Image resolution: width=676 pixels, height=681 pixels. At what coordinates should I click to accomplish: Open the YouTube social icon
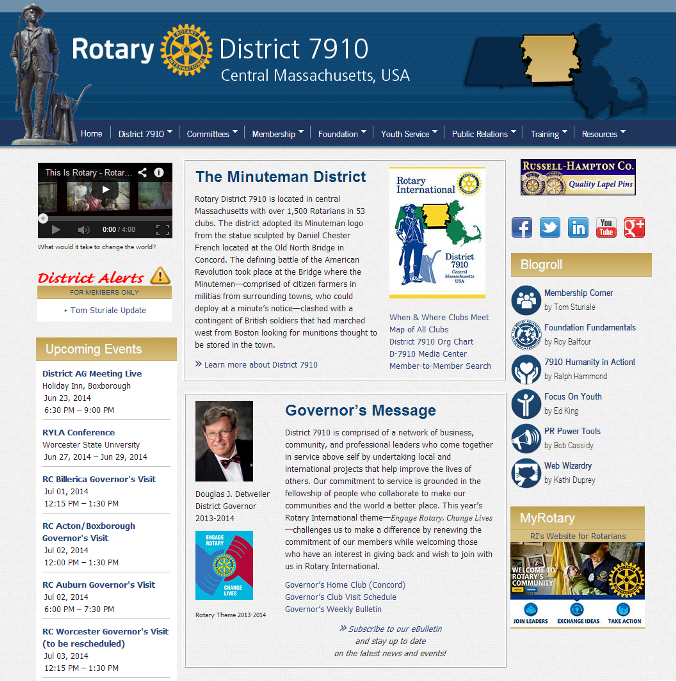[x=606, y=228]
